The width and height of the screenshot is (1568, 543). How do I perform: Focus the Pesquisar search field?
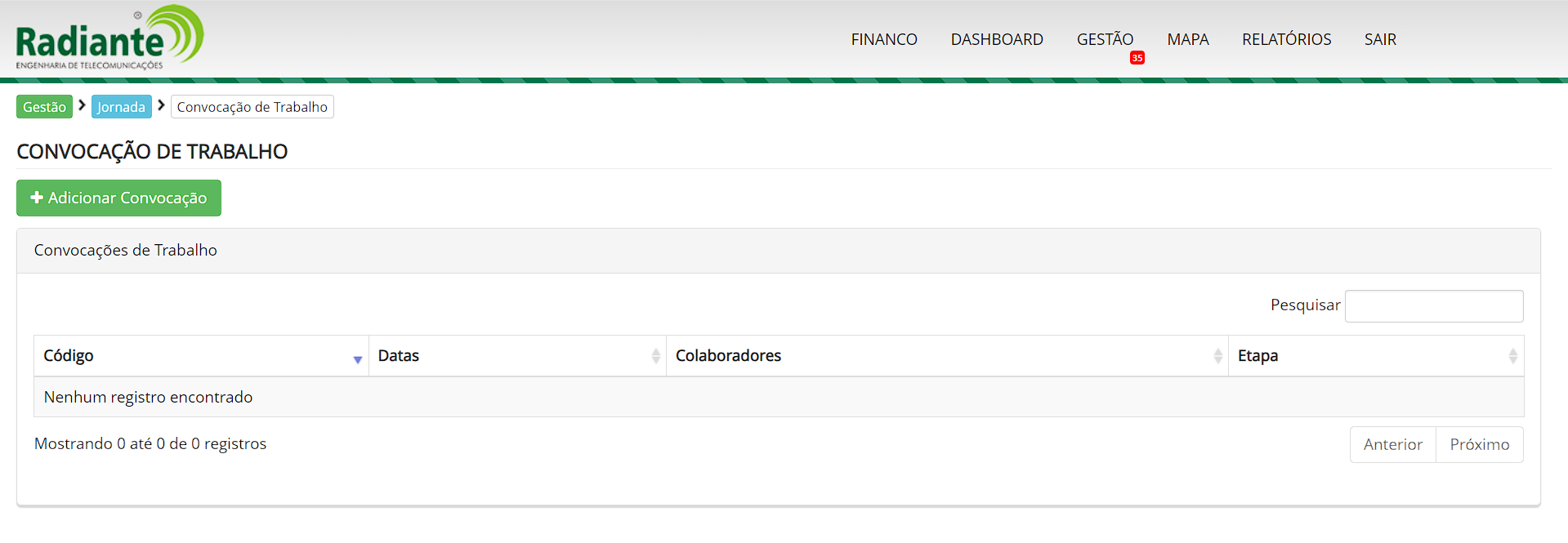coord(1433,306)
